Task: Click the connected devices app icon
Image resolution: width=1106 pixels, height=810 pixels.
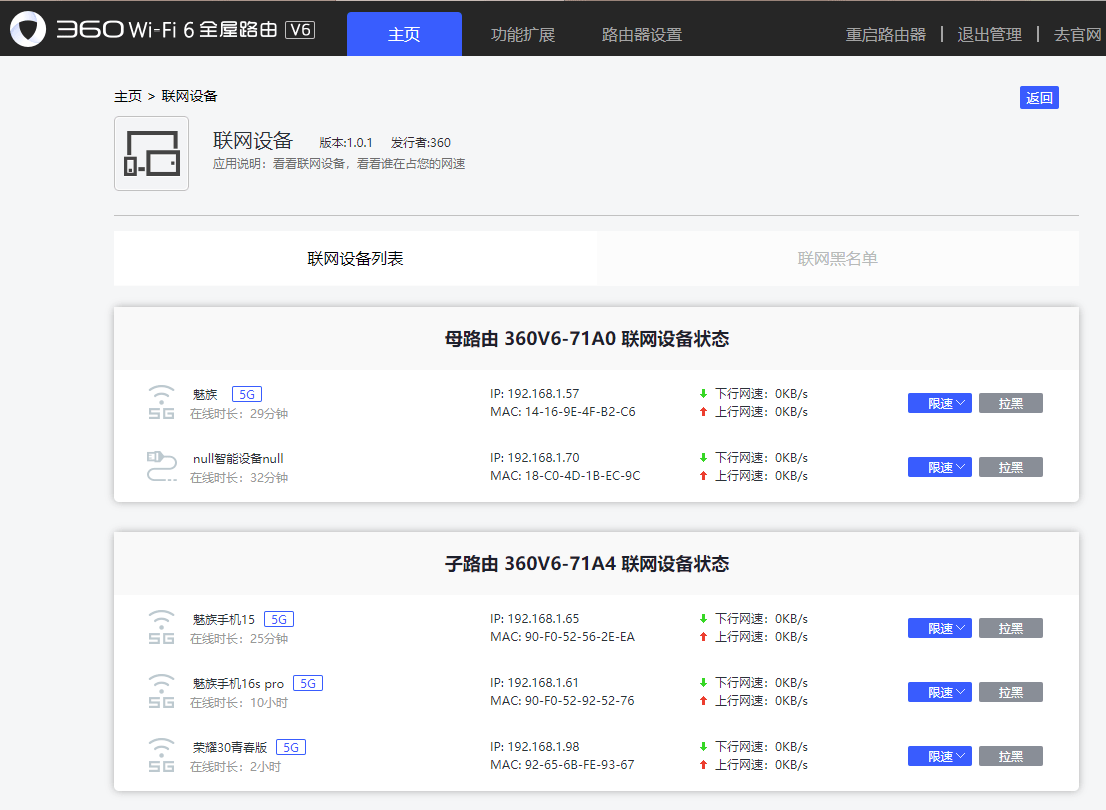Action: [x=152, y=153]
